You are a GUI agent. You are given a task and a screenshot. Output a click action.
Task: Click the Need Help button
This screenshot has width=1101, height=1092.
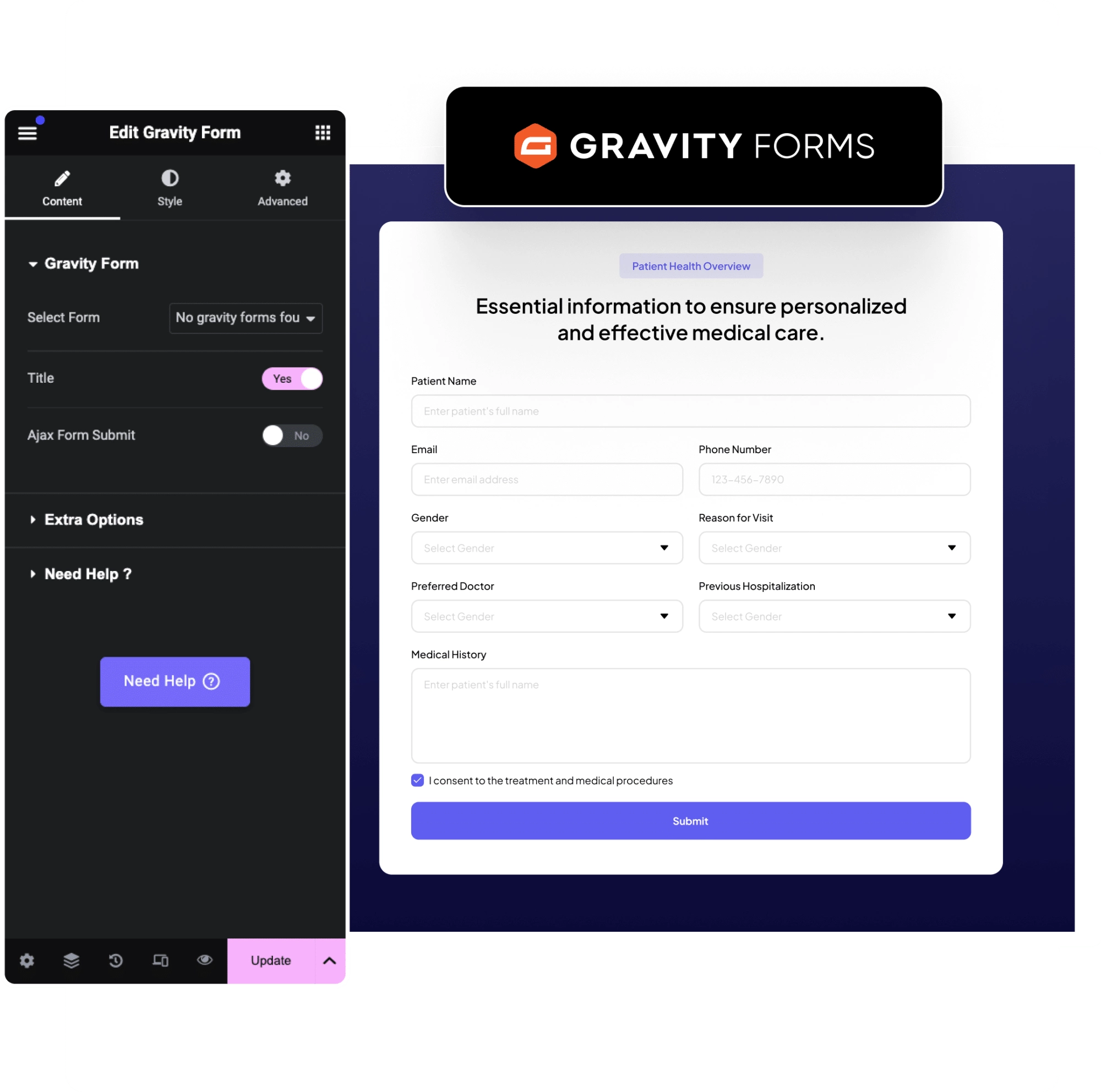pos(171,681)
